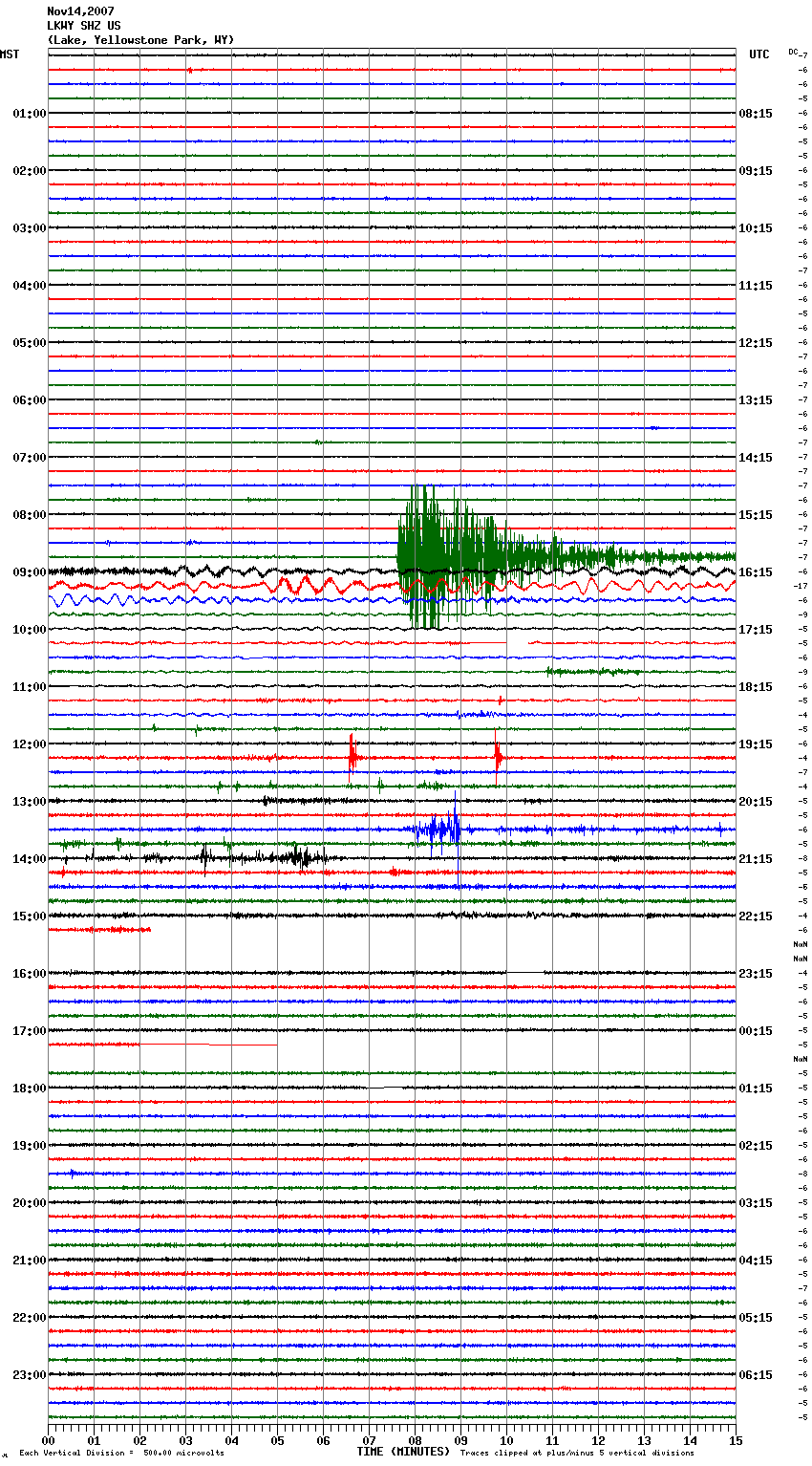Click minute 10 on the bottom axis

coord(506,1440)
